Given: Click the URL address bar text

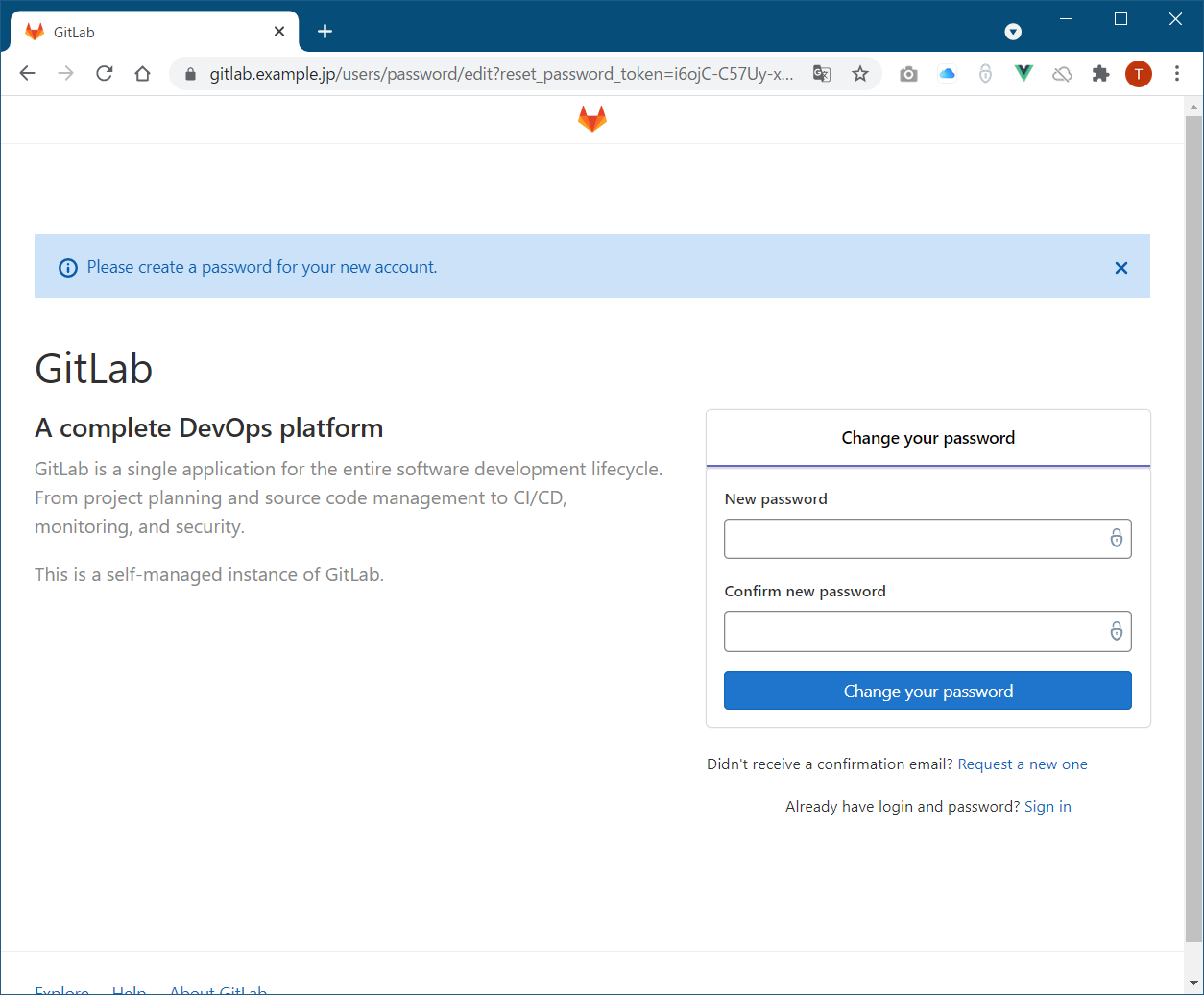Looking at the screenshot, I should coord(501,74).
